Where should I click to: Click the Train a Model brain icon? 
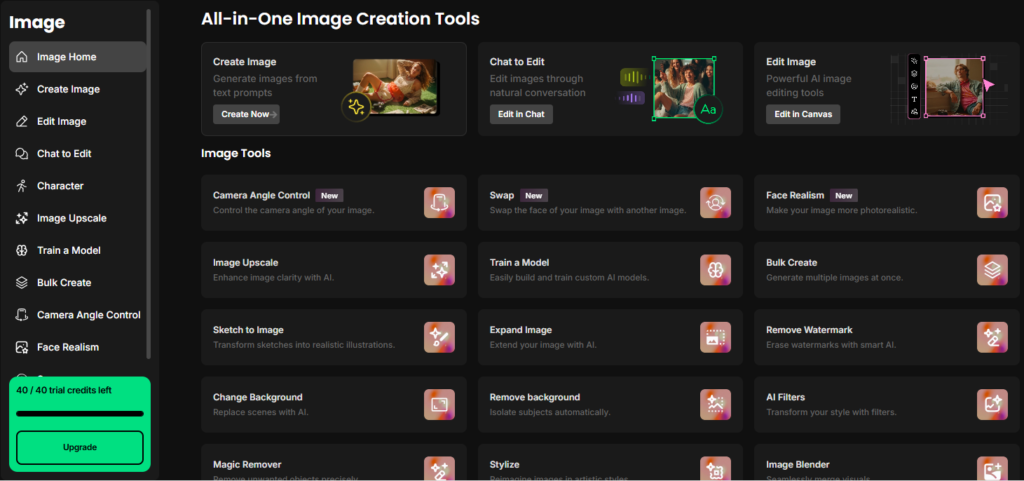(715, 269)
